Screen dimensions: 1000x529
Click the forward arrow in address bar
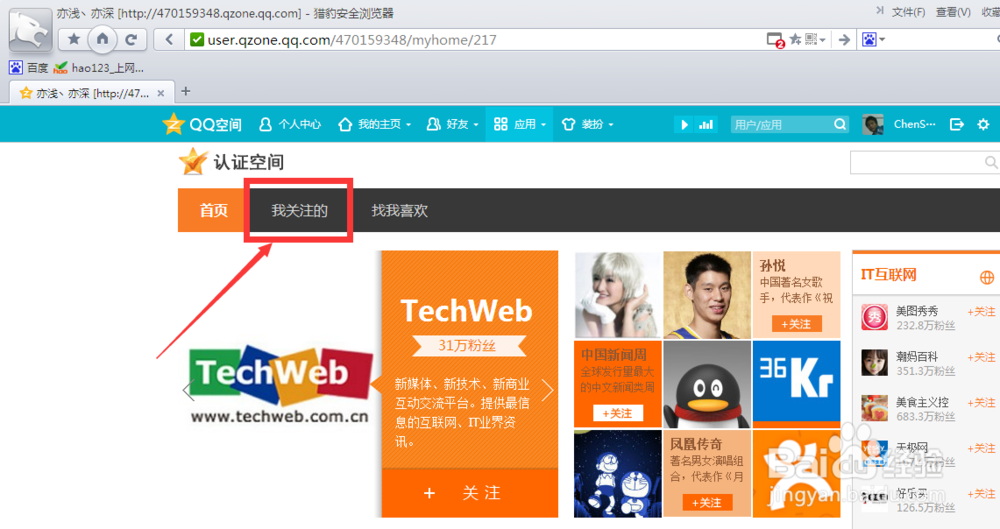844,40
